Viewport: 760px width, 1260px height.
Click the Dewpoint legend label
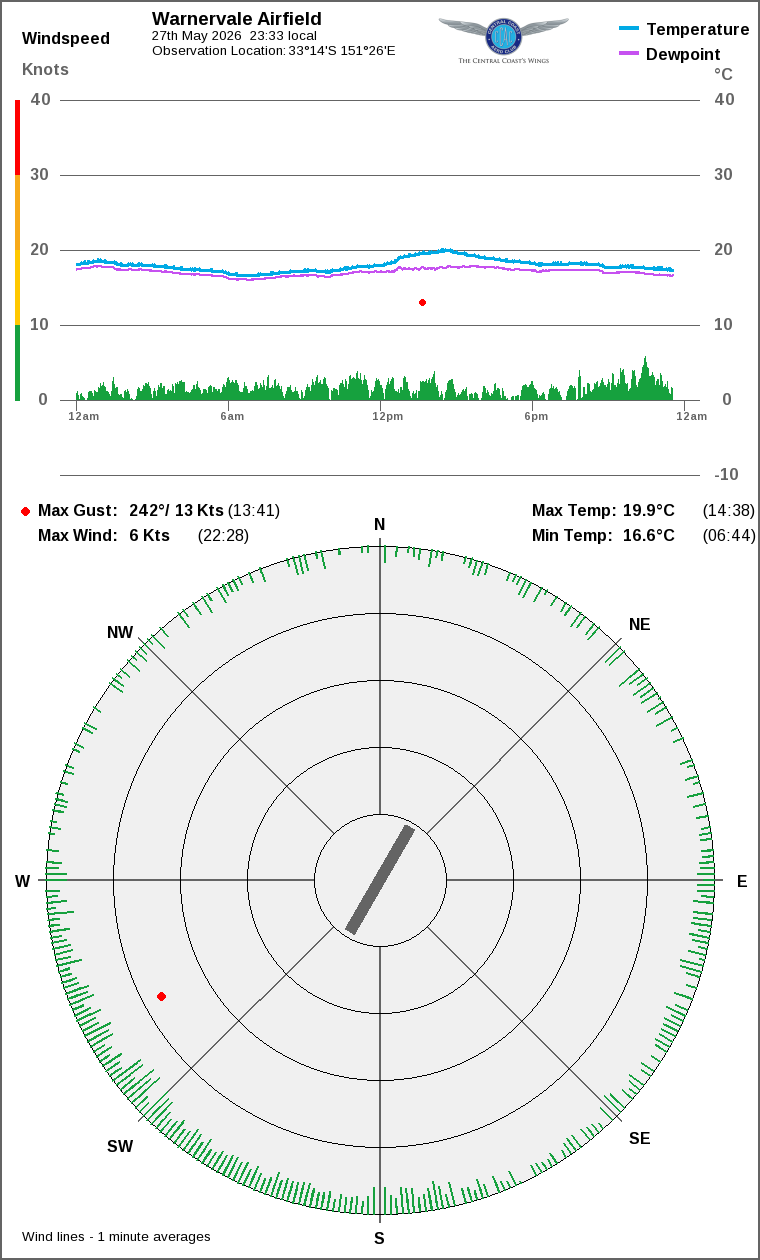(683, 54)
